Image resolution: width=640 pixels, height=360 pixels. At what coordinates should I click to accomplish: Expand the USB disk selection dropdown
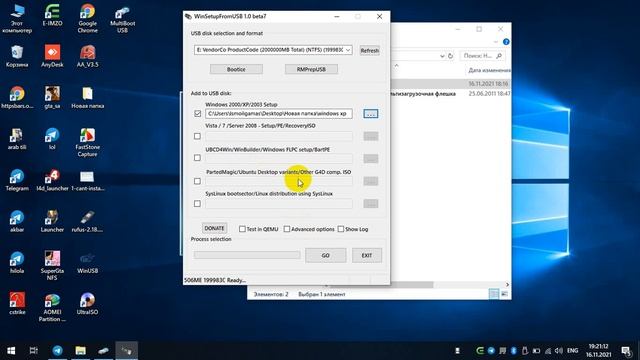point(348,50)
